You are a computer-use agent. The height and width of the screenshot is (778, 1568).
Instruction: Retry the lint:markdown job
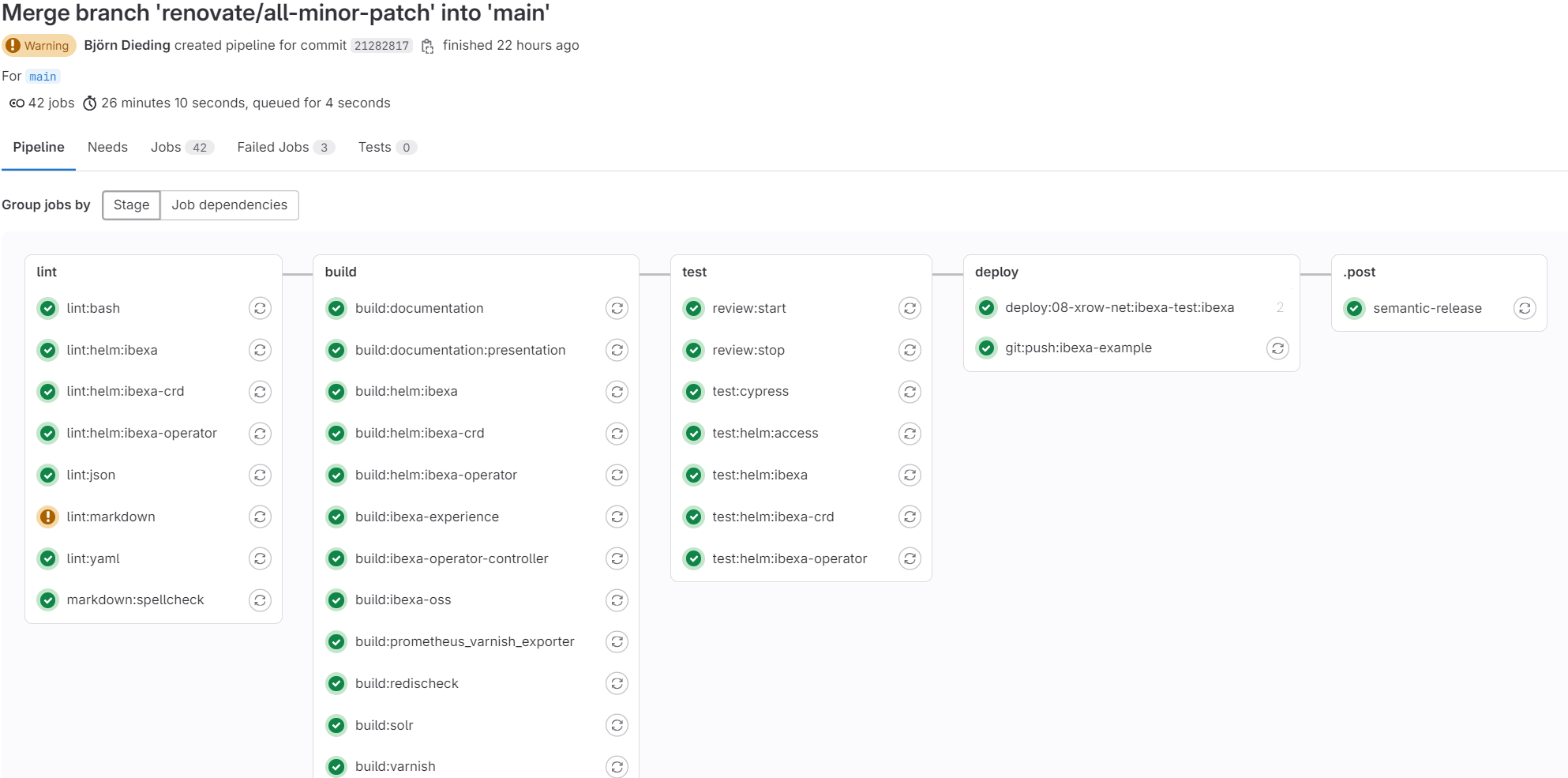click(x=261, y=517)
